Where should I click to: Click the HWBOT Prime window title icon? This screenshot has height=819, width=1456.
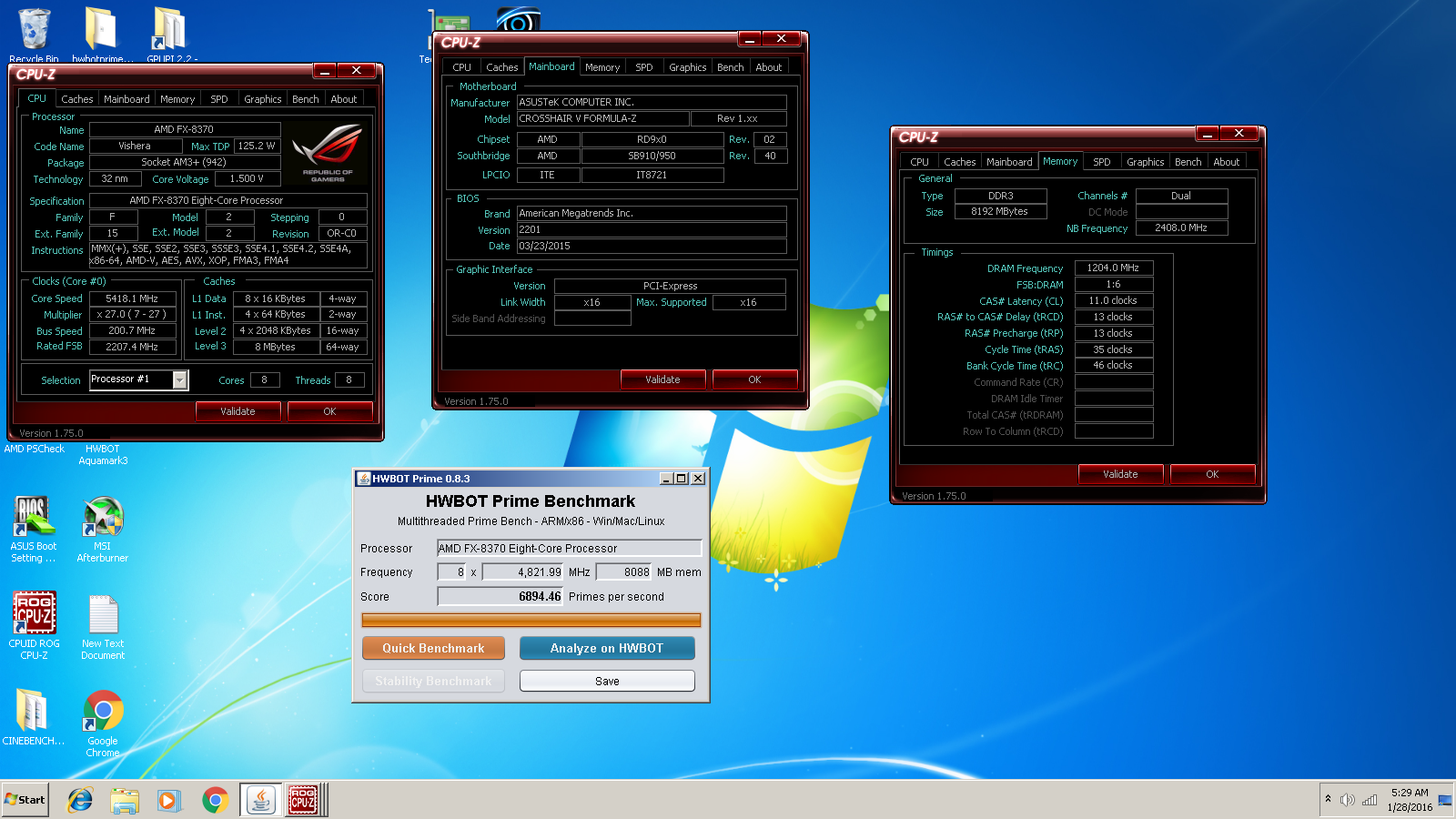click(363, 479)
